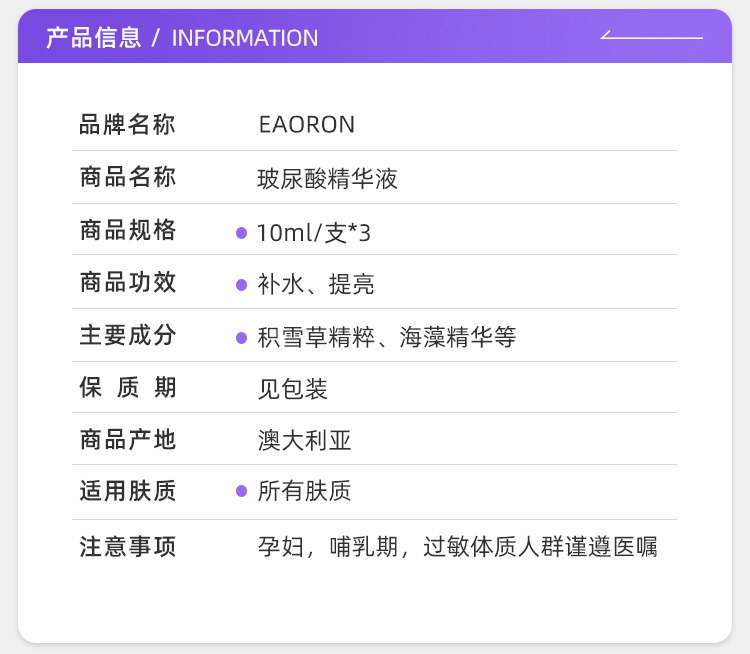Select the 商品规格 row label
The height and width of the screenshot is (654, 750).
pyautogui.click(x=127, y=231)
